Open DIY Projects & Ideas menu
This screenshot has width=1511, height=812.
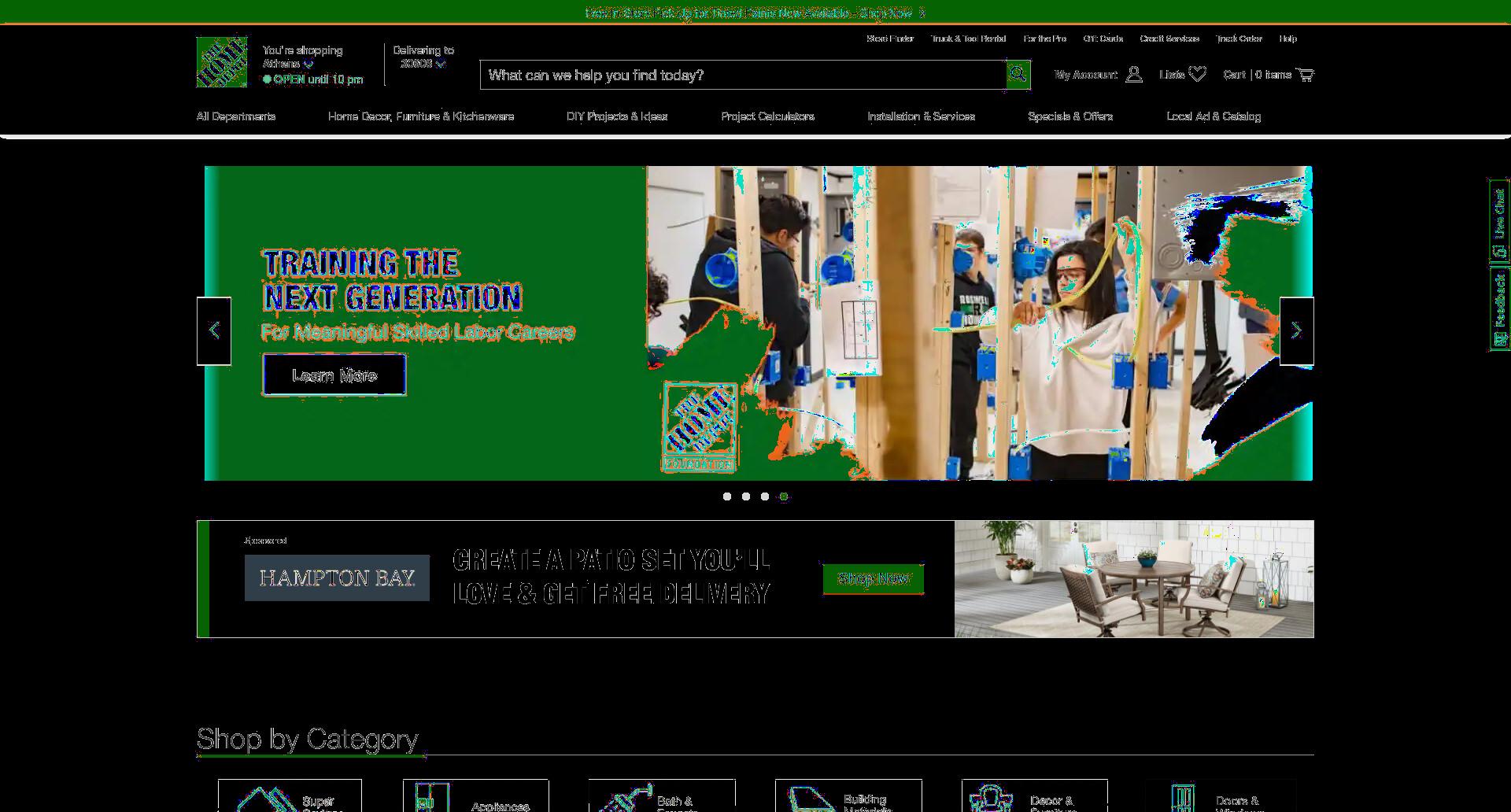(x=617, y=116)
